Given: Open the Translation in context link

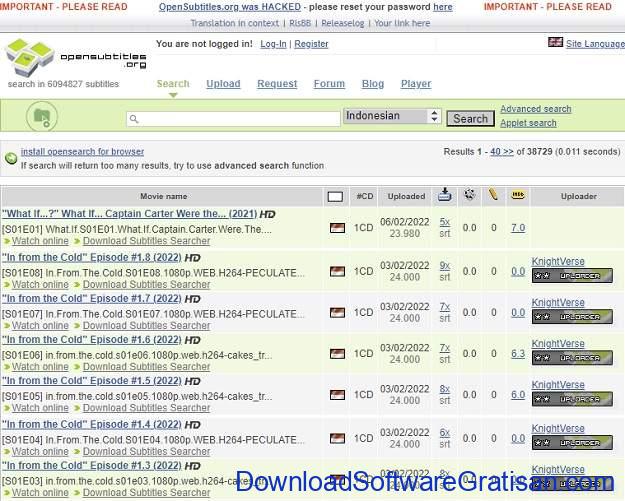Looking at the screenshot, I should coord(234,23).
